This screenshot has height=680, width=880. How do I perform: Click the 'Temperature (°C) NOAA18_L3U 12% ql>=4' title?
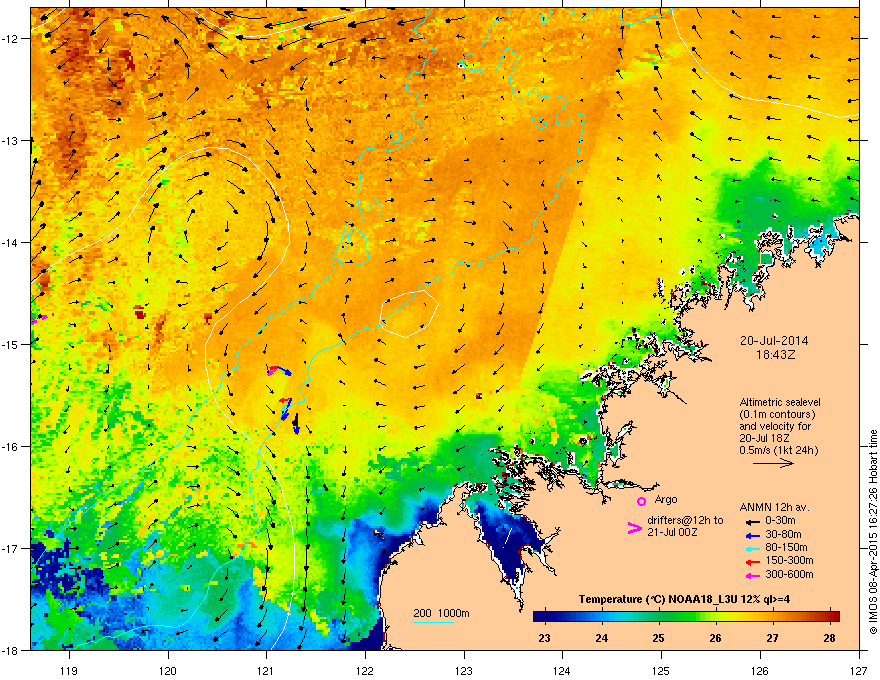point(684,599)
